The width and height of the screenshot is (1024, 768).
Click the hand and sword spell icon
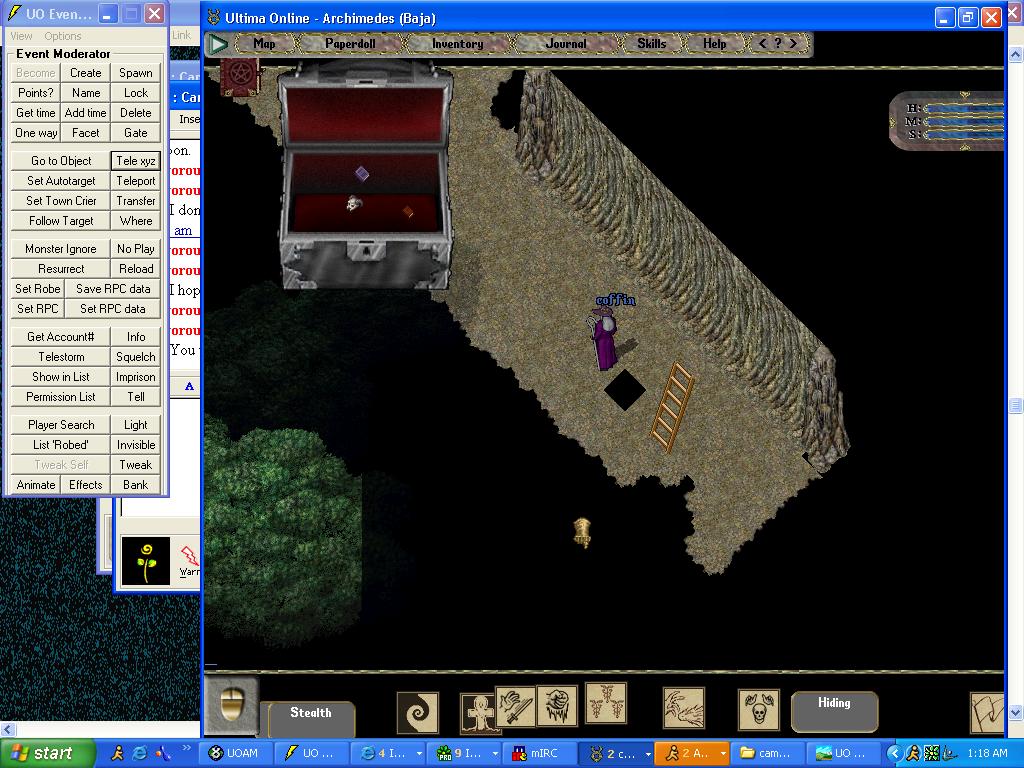(516, 707)
